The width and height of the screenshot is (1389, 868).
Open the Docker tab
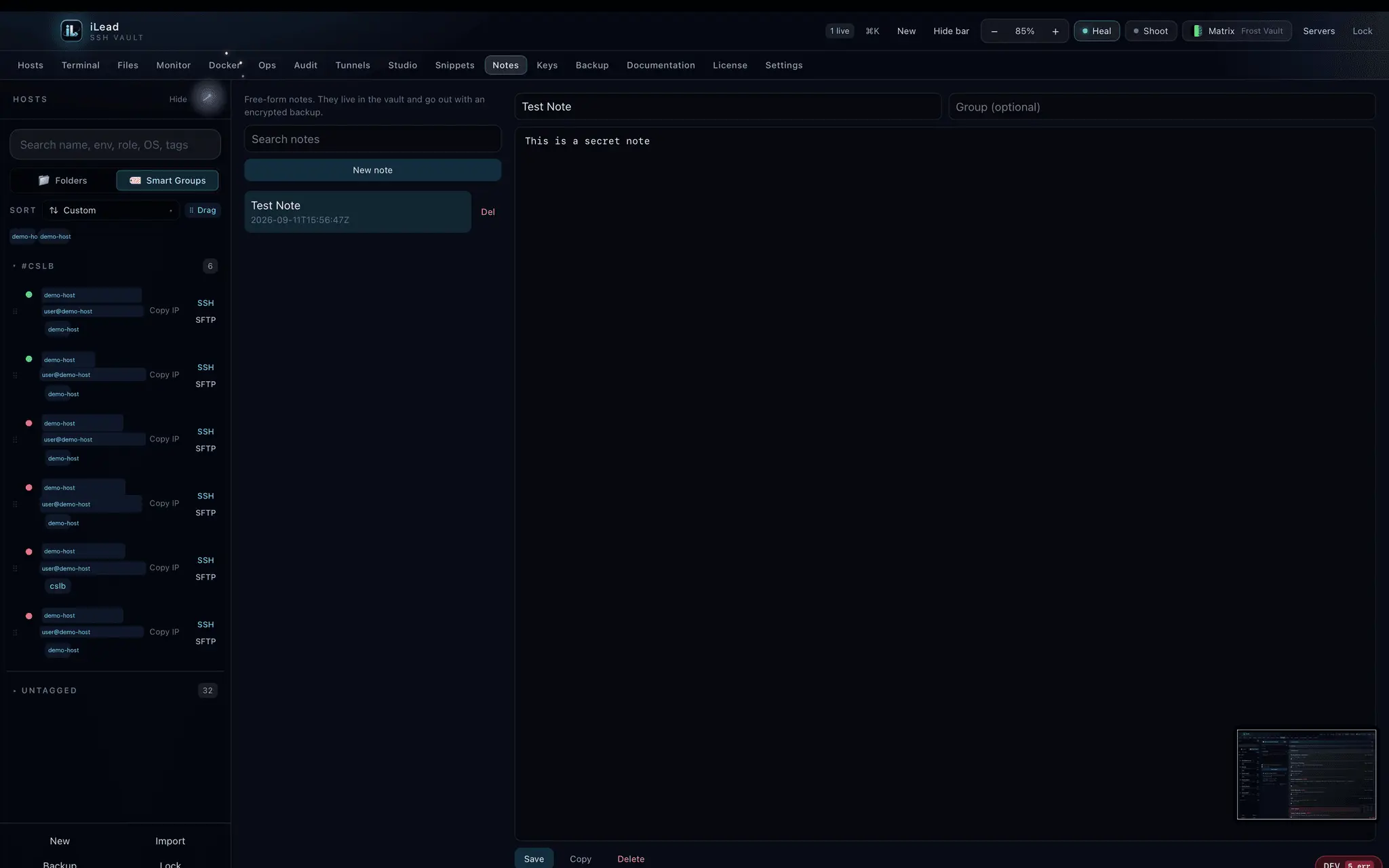click(x=224, y=65)
